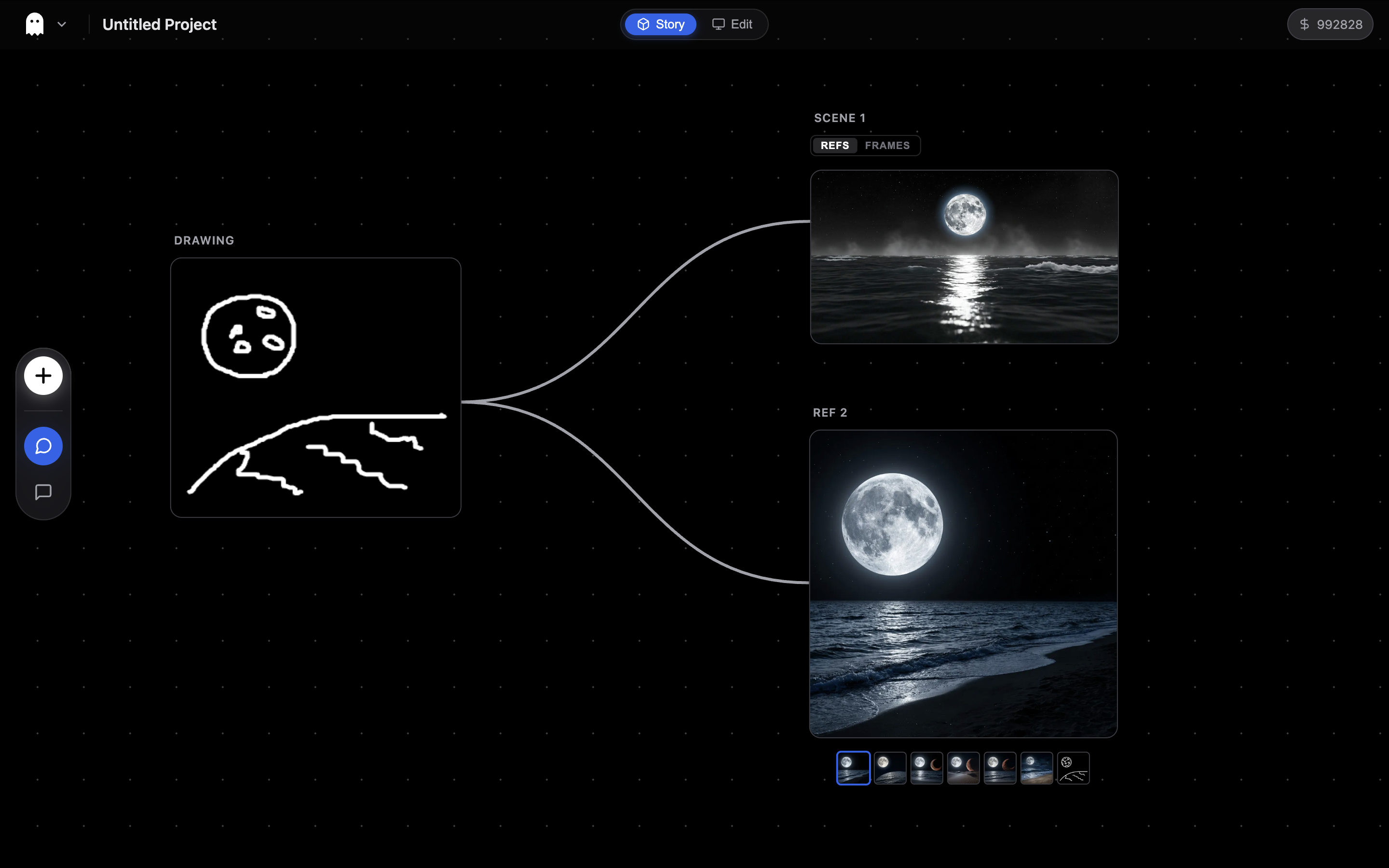Switch to the FRAMES tab

(x=887, y=145)
